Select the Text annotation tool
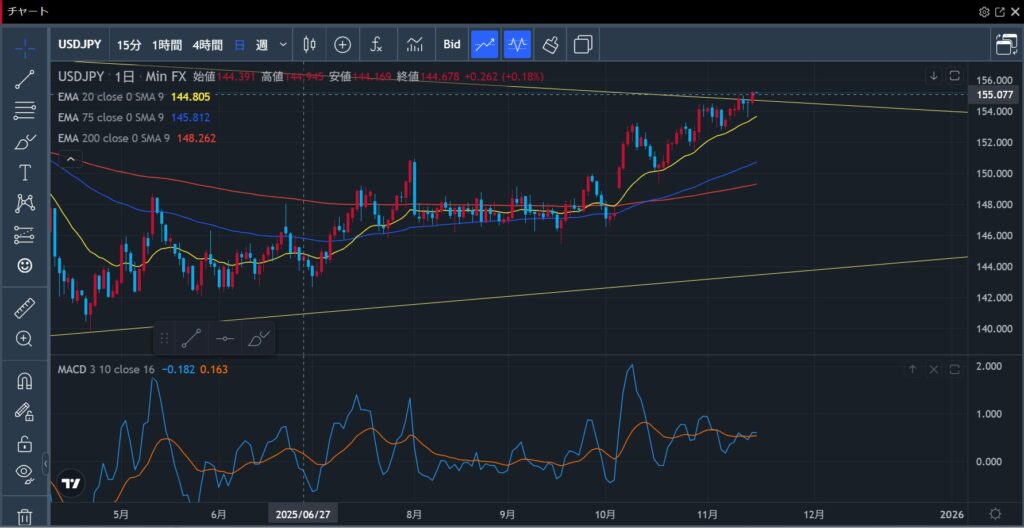Viewport: 1024px width, 528px height. coord(25,173)
